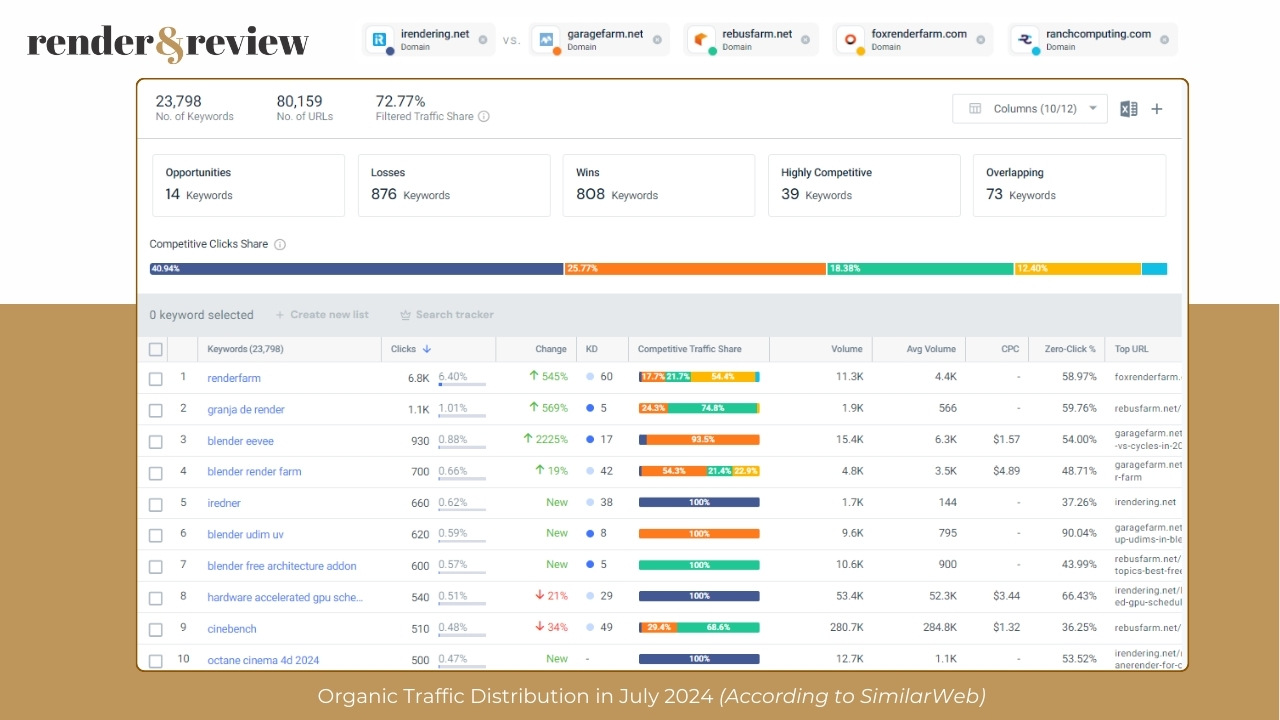Toggle the select-all keywords checkbox
Image resolution: width=1280 pixels, height=720 pixels.
(155, 349)
